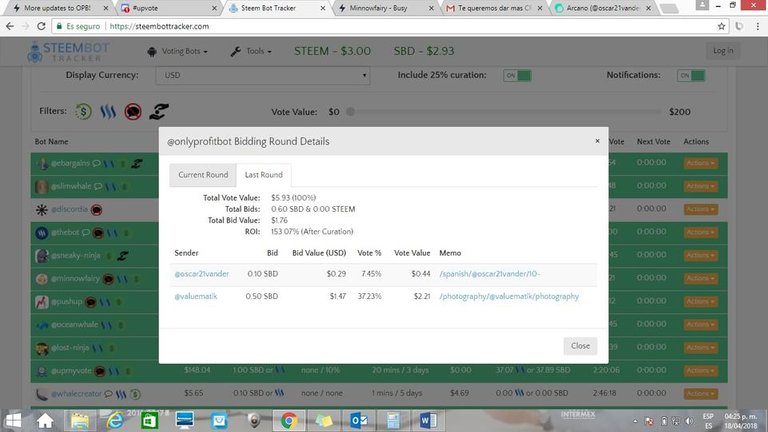
Task: Open Chrome from the taskbar
Action: pyautogui.click(x=289, y=420)
